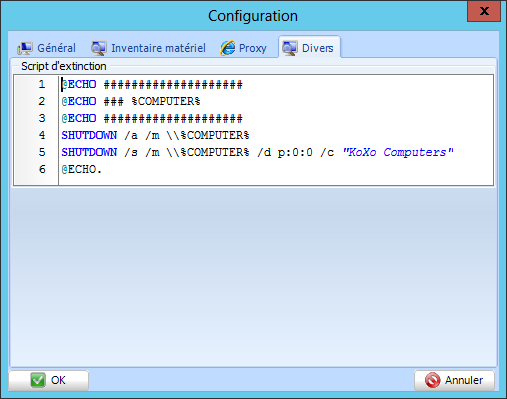Screen dimensions: 507x399
Task: Click the /d p:0:0 parameter text
Action: click(x=285, y=152)
